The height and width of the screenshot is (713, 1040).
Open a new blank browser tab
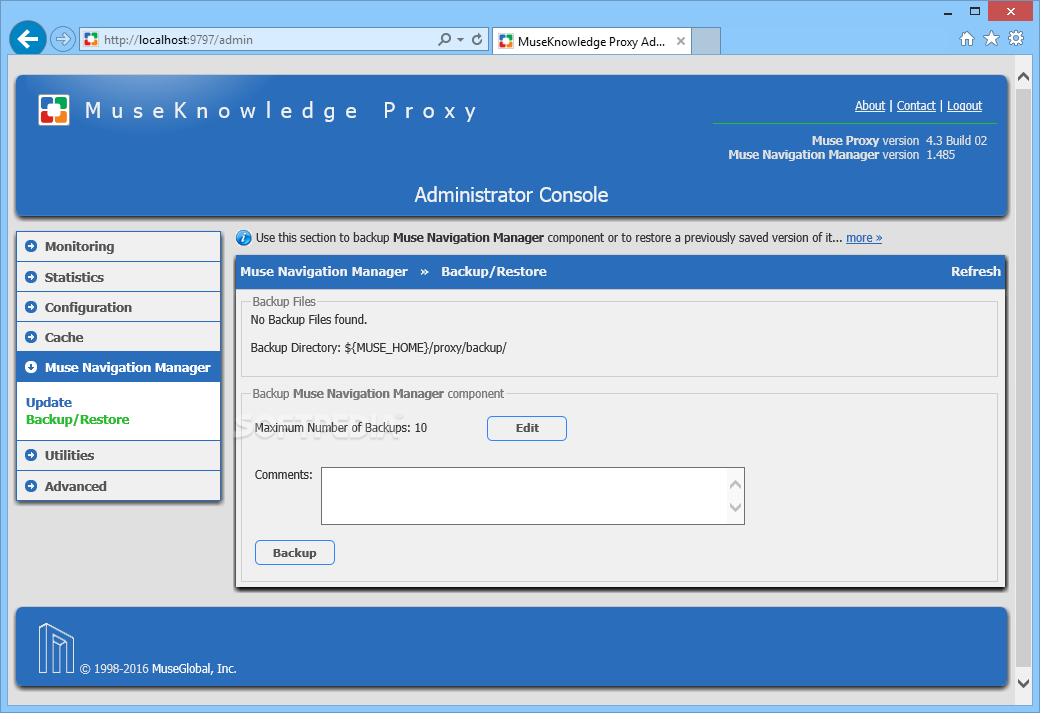click(x=706, y=41)
